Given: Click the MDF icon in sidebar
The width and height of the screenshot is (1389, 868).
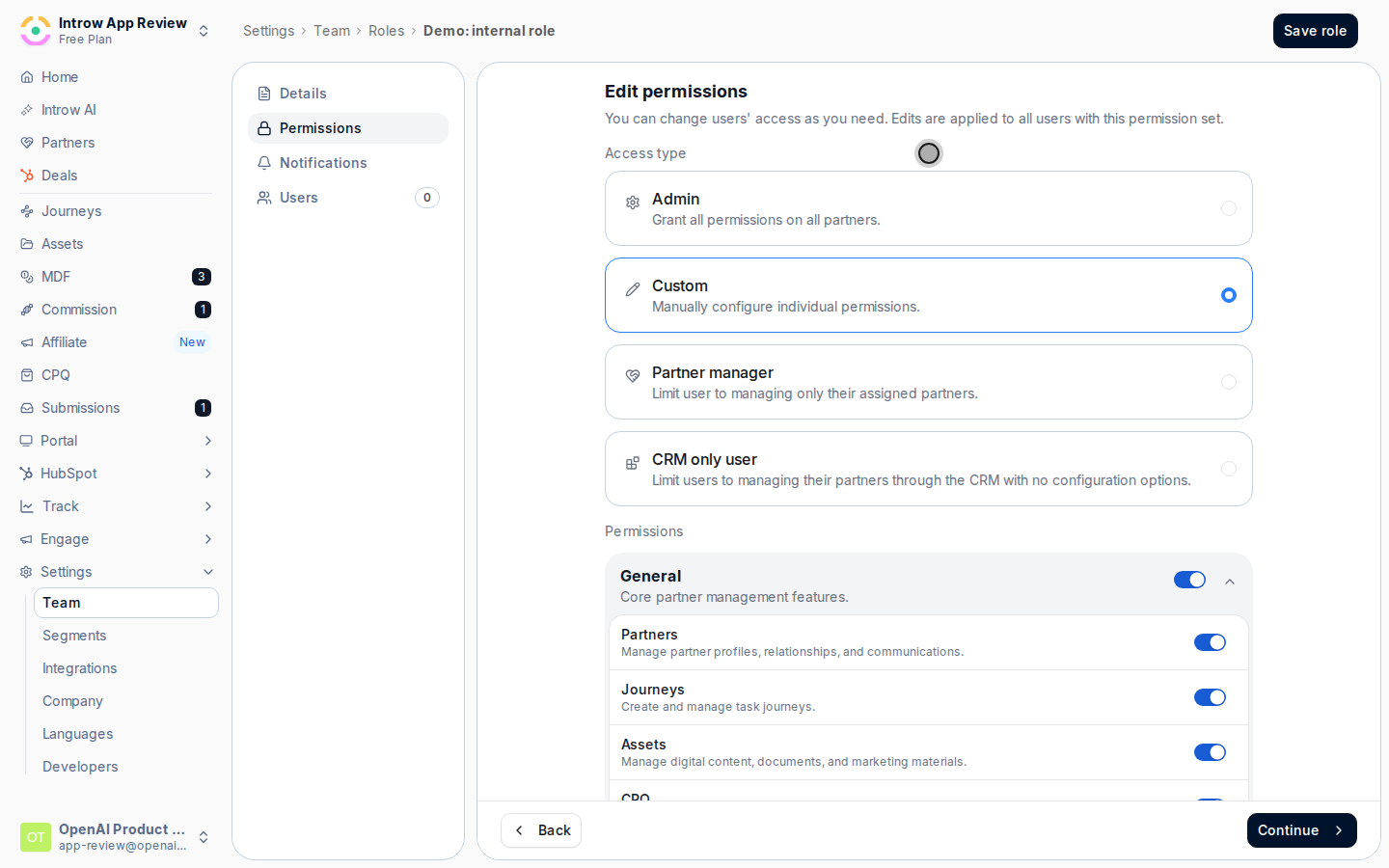Looking at the screenshot, I should [x=27, y=277].
